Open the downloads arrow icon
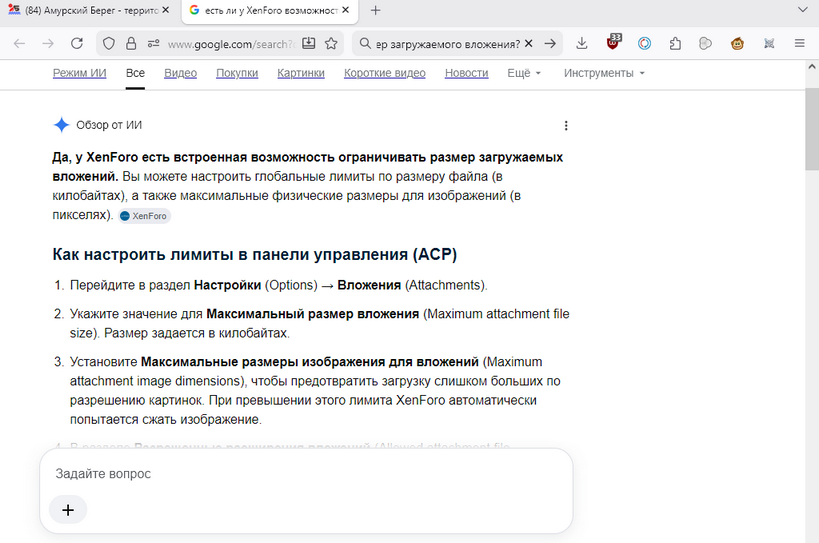The height and width of the screenshot is (543, 819). tap(581, 43)
